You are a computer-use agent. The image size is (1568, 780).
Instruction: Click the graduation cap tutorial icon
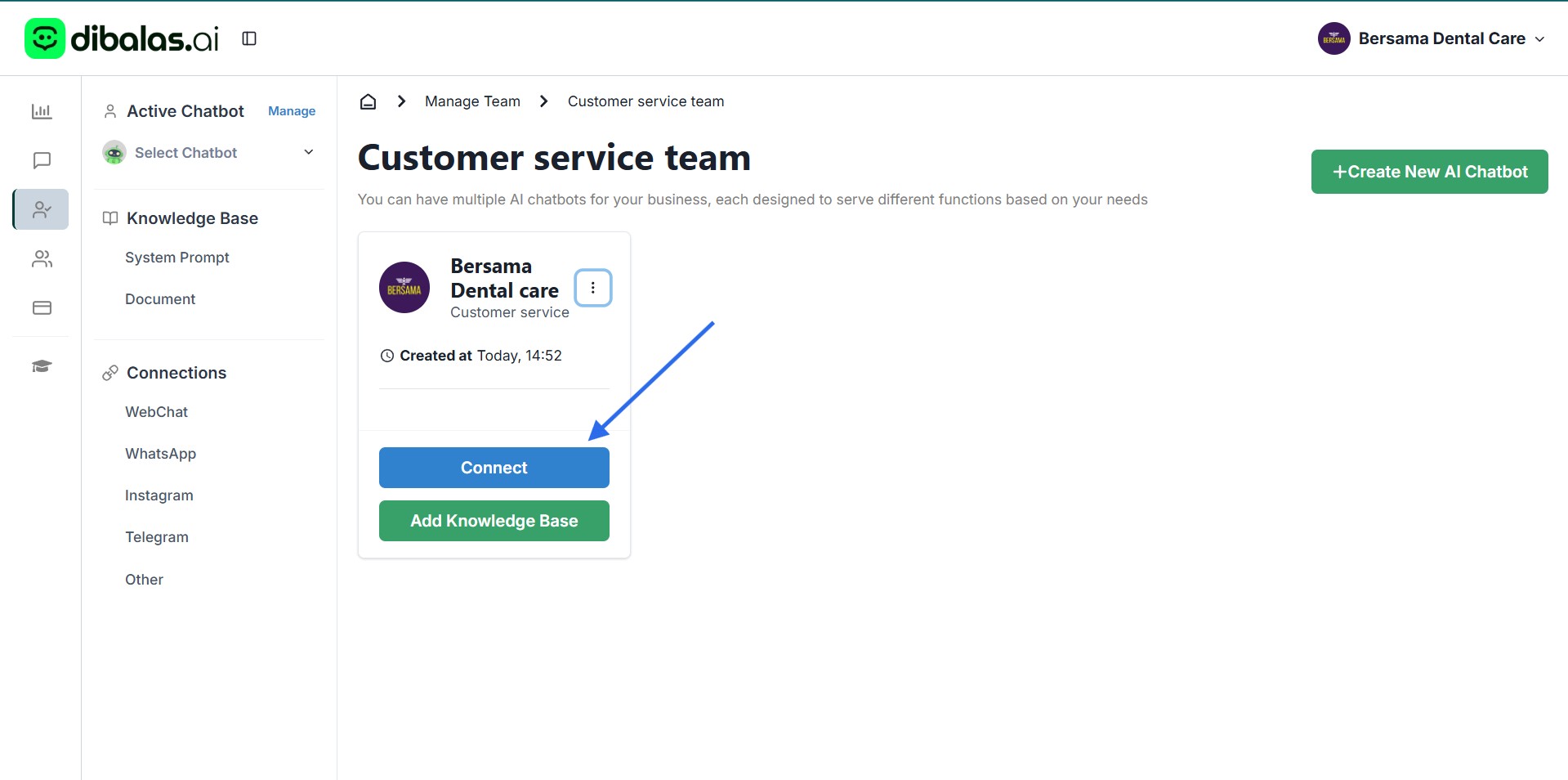tap(42, 366)
